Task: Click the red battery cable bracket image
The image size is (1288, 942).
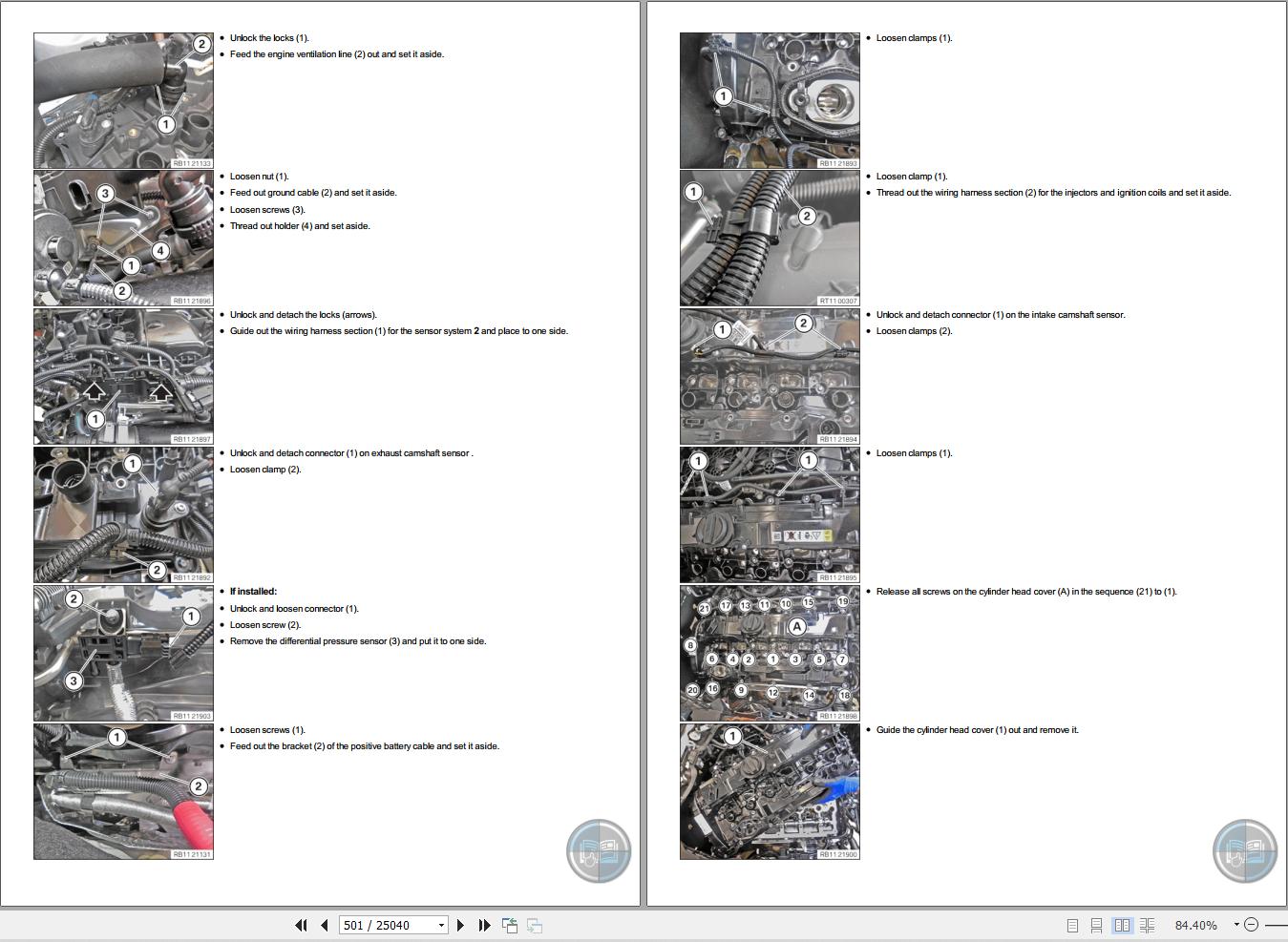Action: [123, 791]
